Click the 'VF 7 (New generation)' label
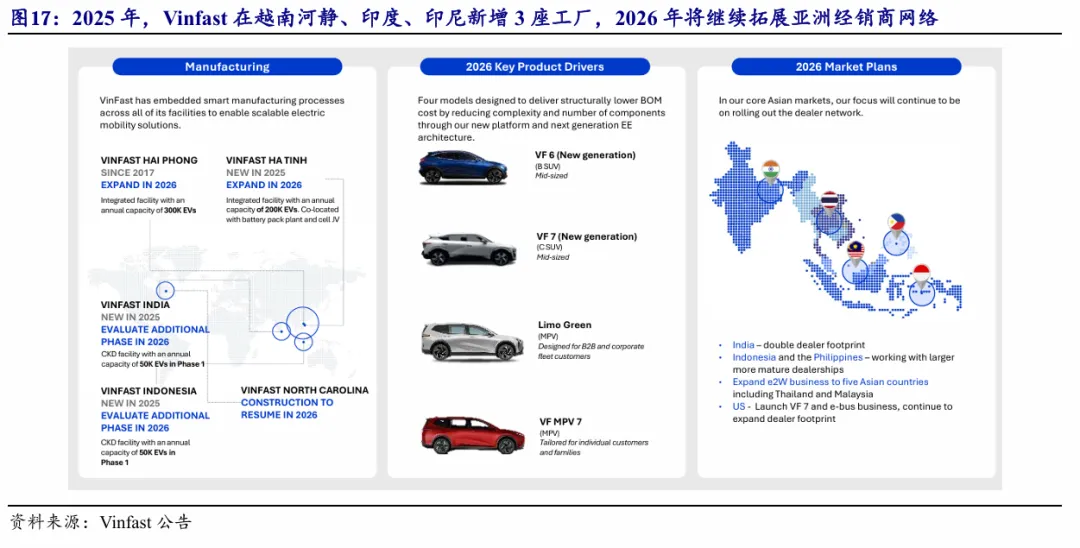 [587, 237]
